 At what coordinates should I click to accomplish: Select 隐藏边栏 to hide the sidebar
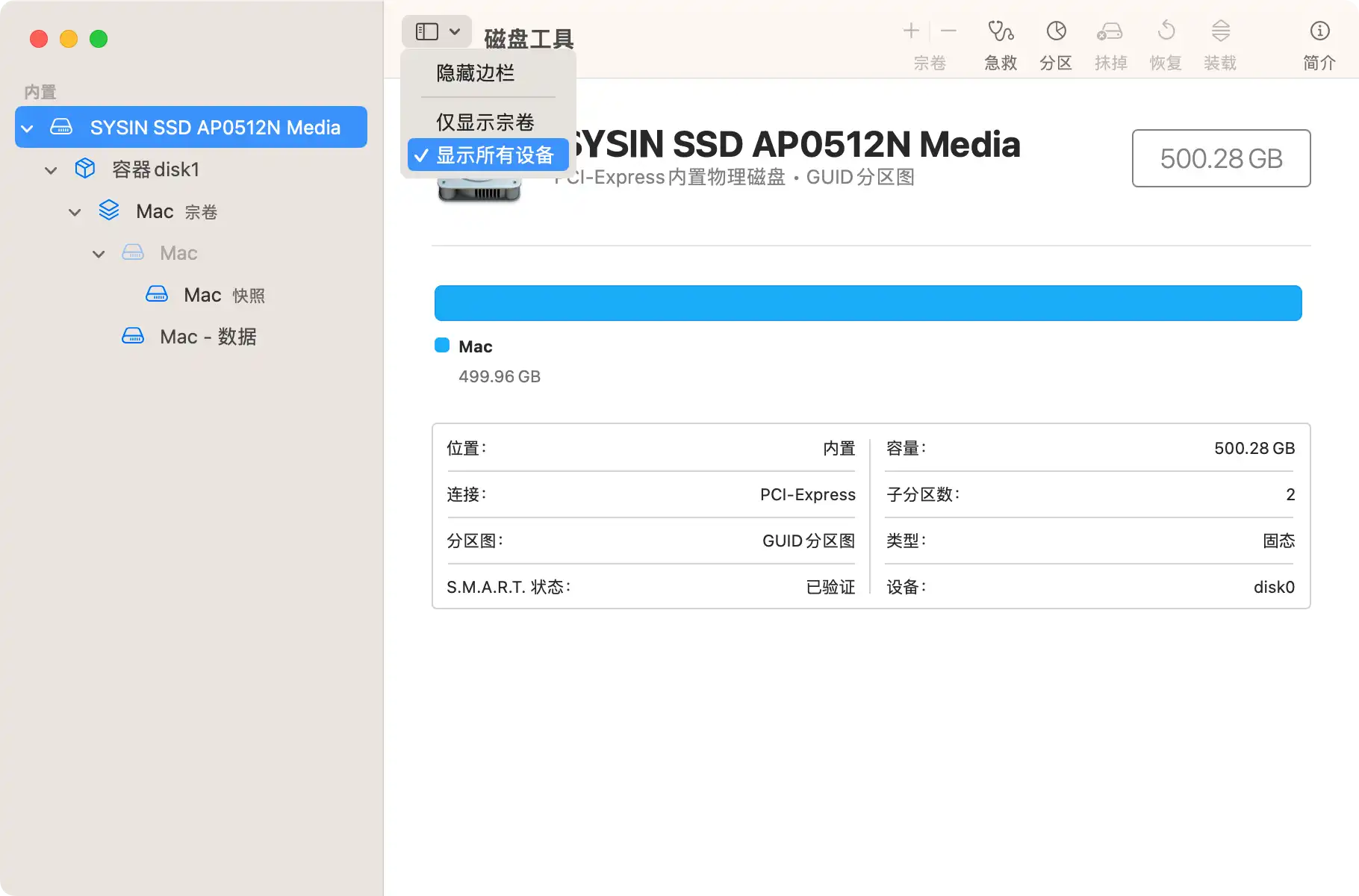click(474, 73)
